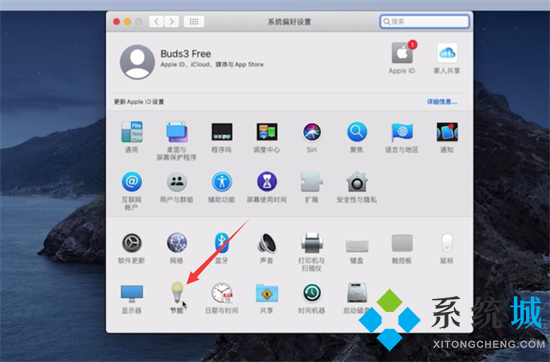
Task: Focus the search field
Action: point(424,22)
